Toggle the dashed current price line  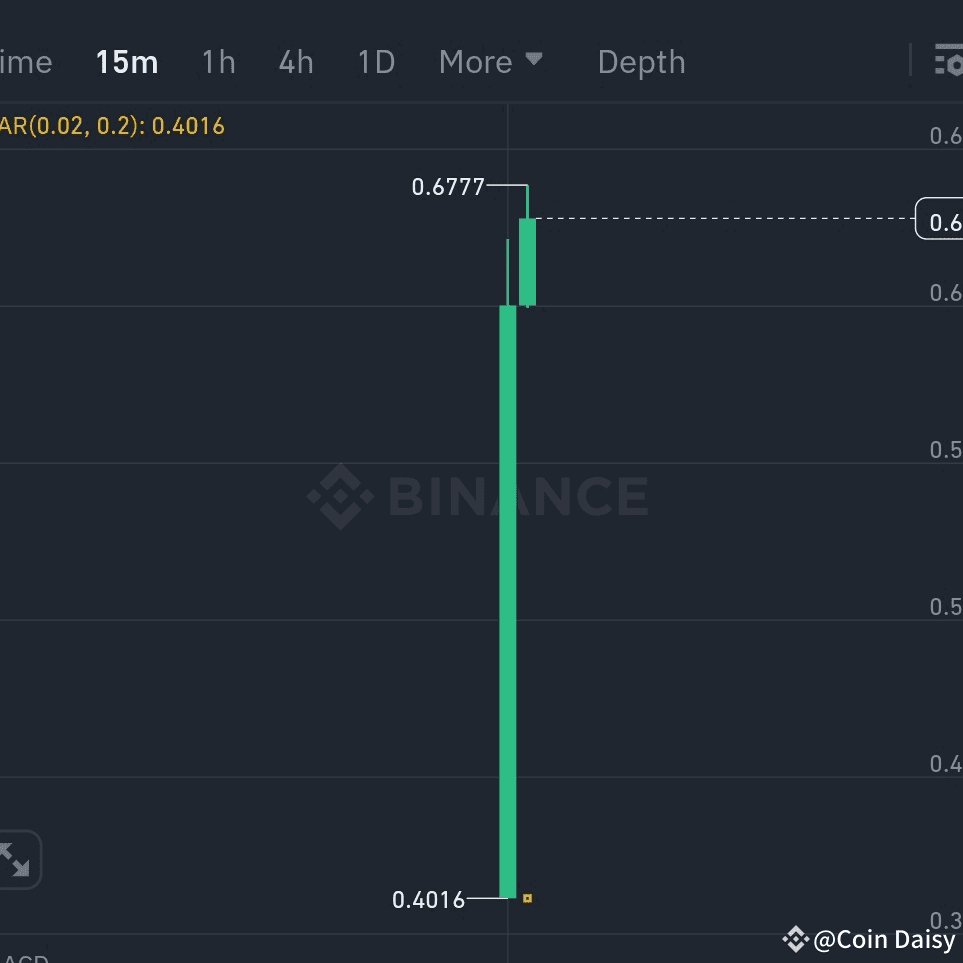pos(720,218)
